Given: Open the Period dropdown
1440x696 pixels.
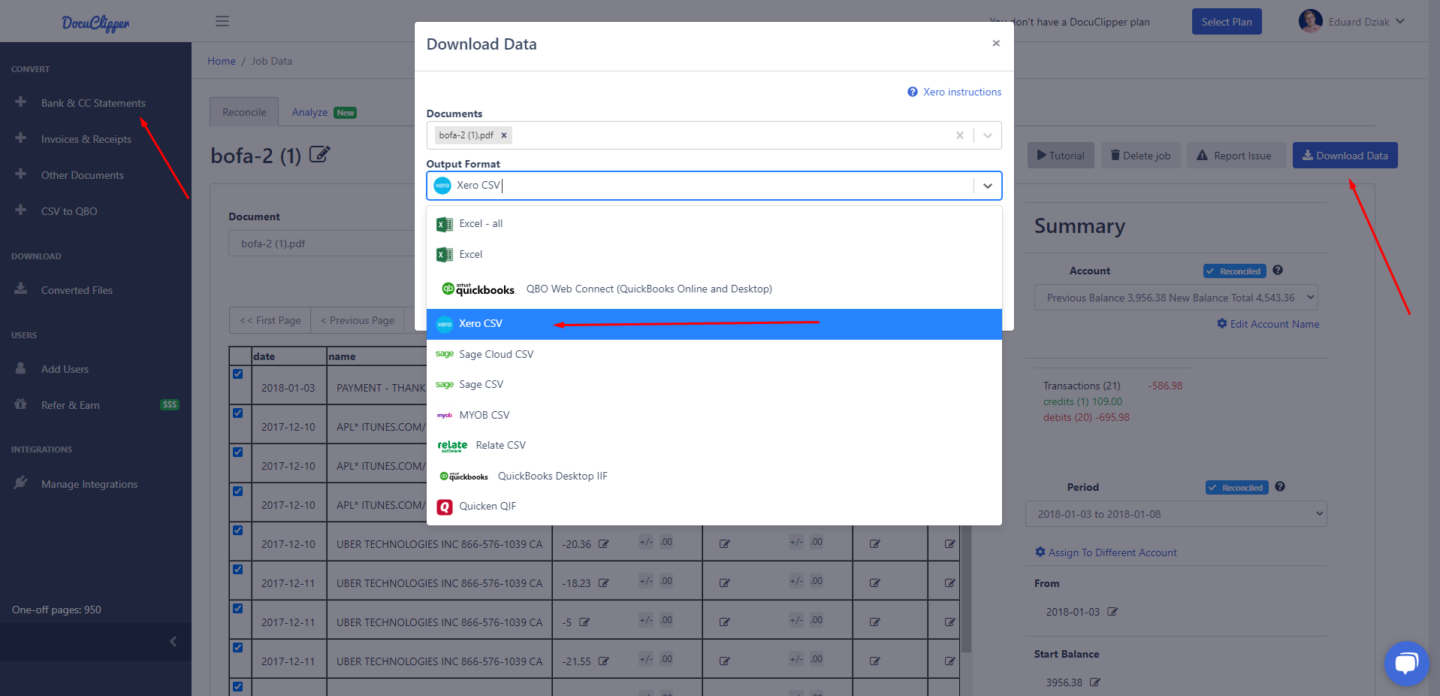Looking at the screenshot, I should (x=1176, y=513).
